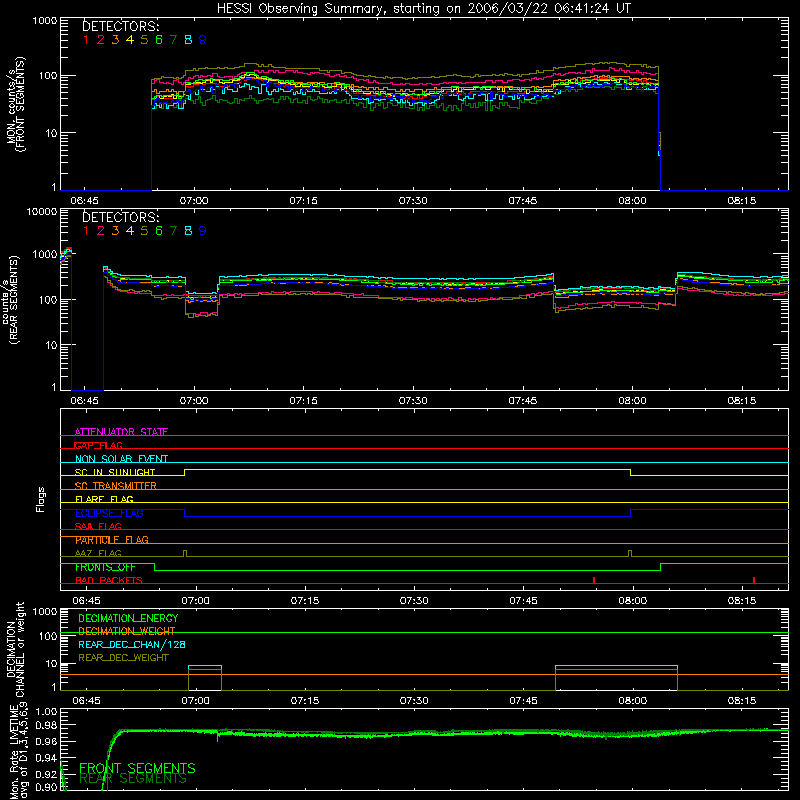The height and width of the screenshot is (800, 800).
Task: Select blue detector 9 in rear segments legend
Action: click(203, 231)
